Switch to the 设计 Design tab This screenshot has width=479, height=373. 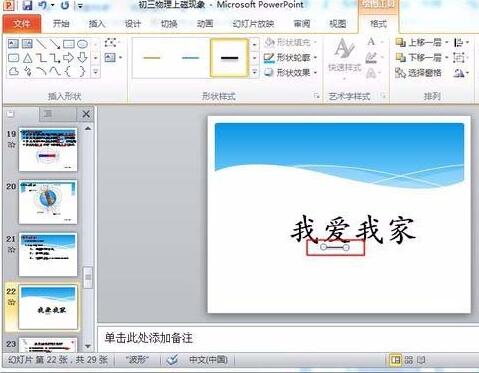pos(133,24)
